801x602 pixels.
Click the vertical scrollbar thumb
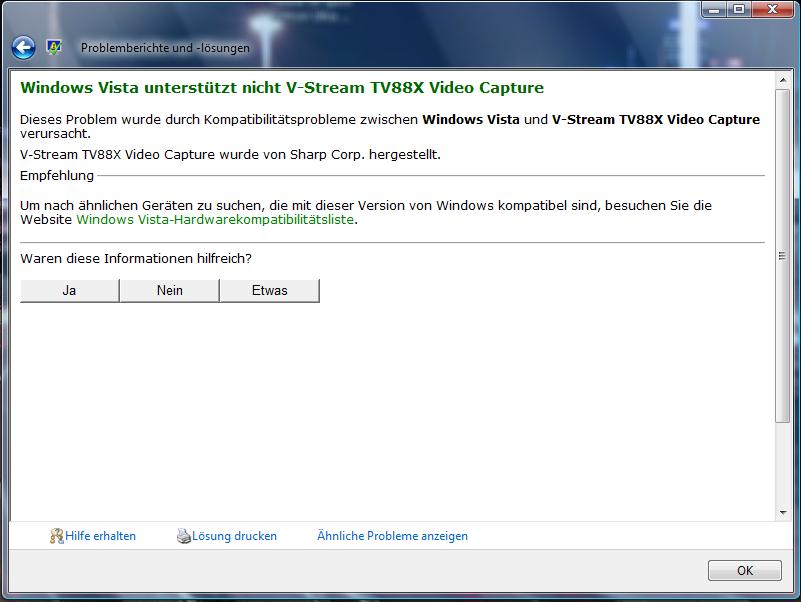click(x=783, y=256)
